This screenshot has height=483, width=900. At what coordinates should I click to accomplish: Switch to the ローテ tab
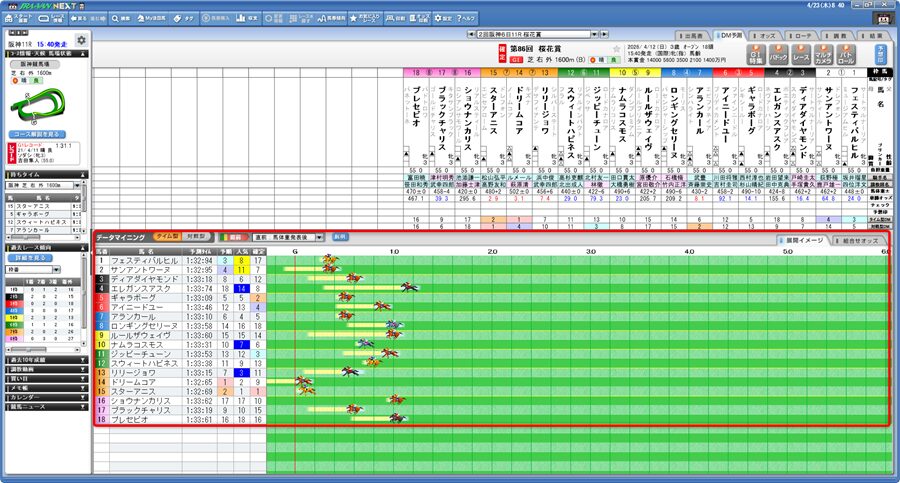point(801,36)
